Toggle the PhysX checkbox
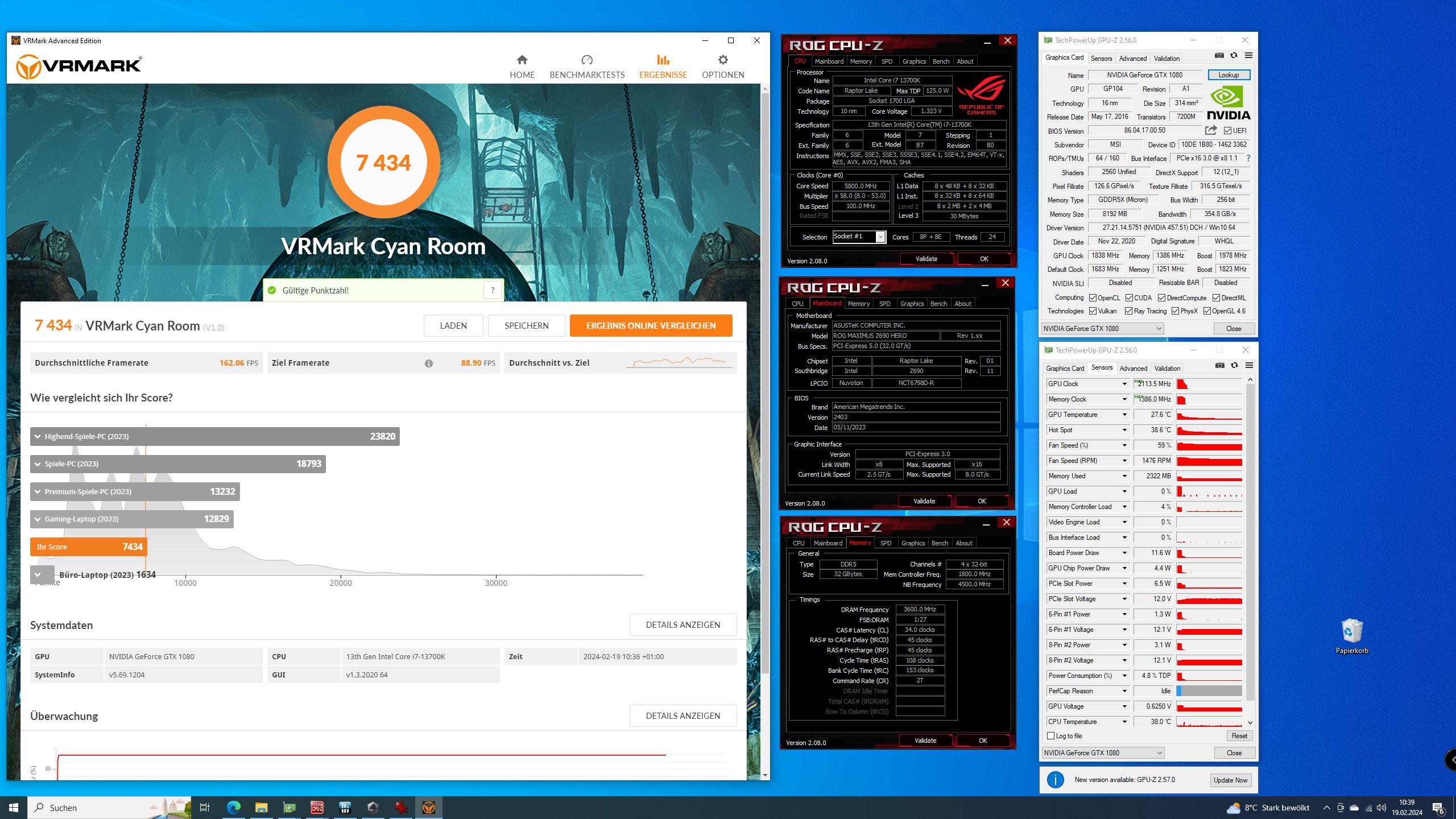 [1175, 311]
